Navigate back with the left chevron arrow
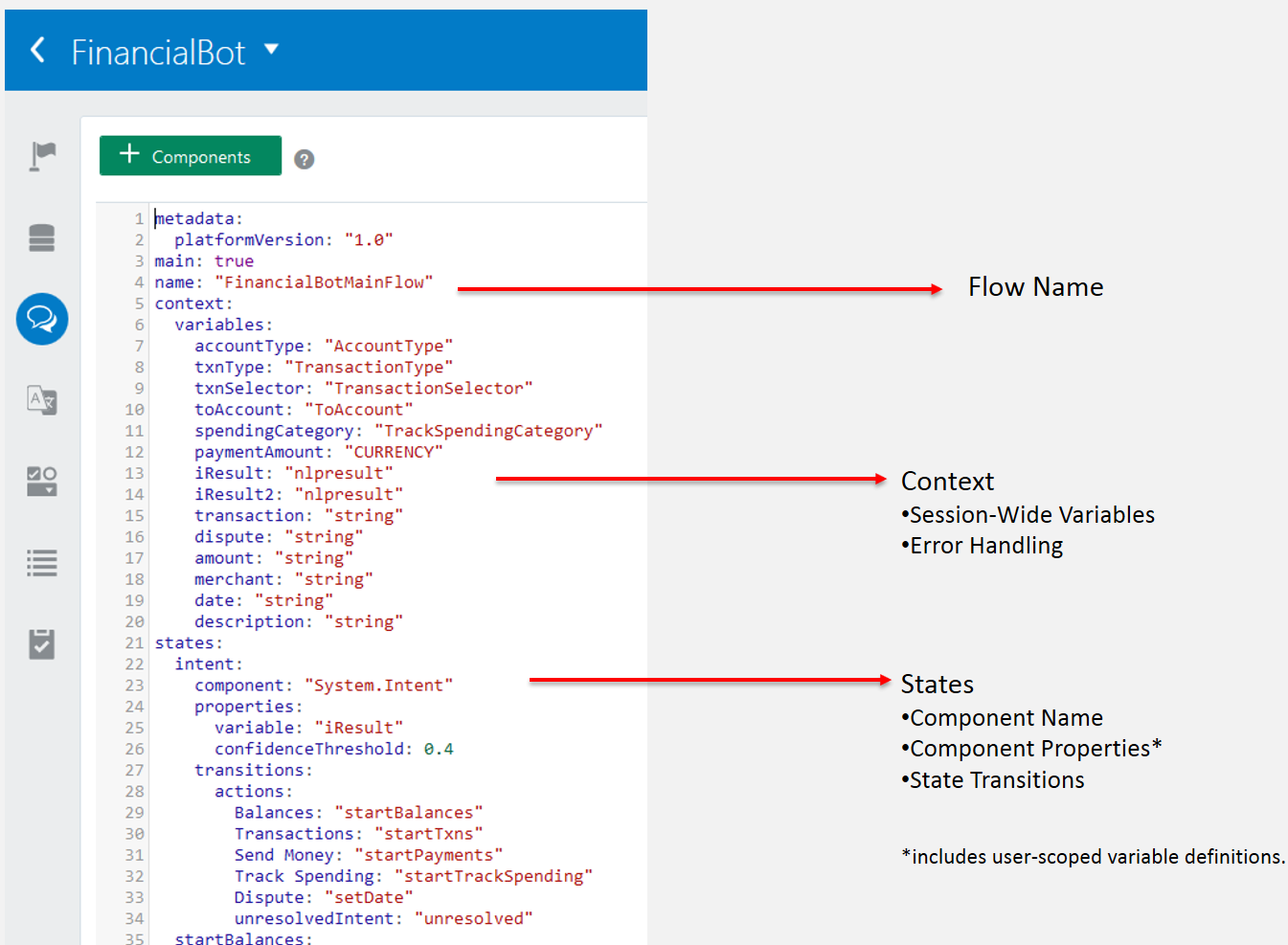This screenshot has height=945, width=1288. pos(36,50)
